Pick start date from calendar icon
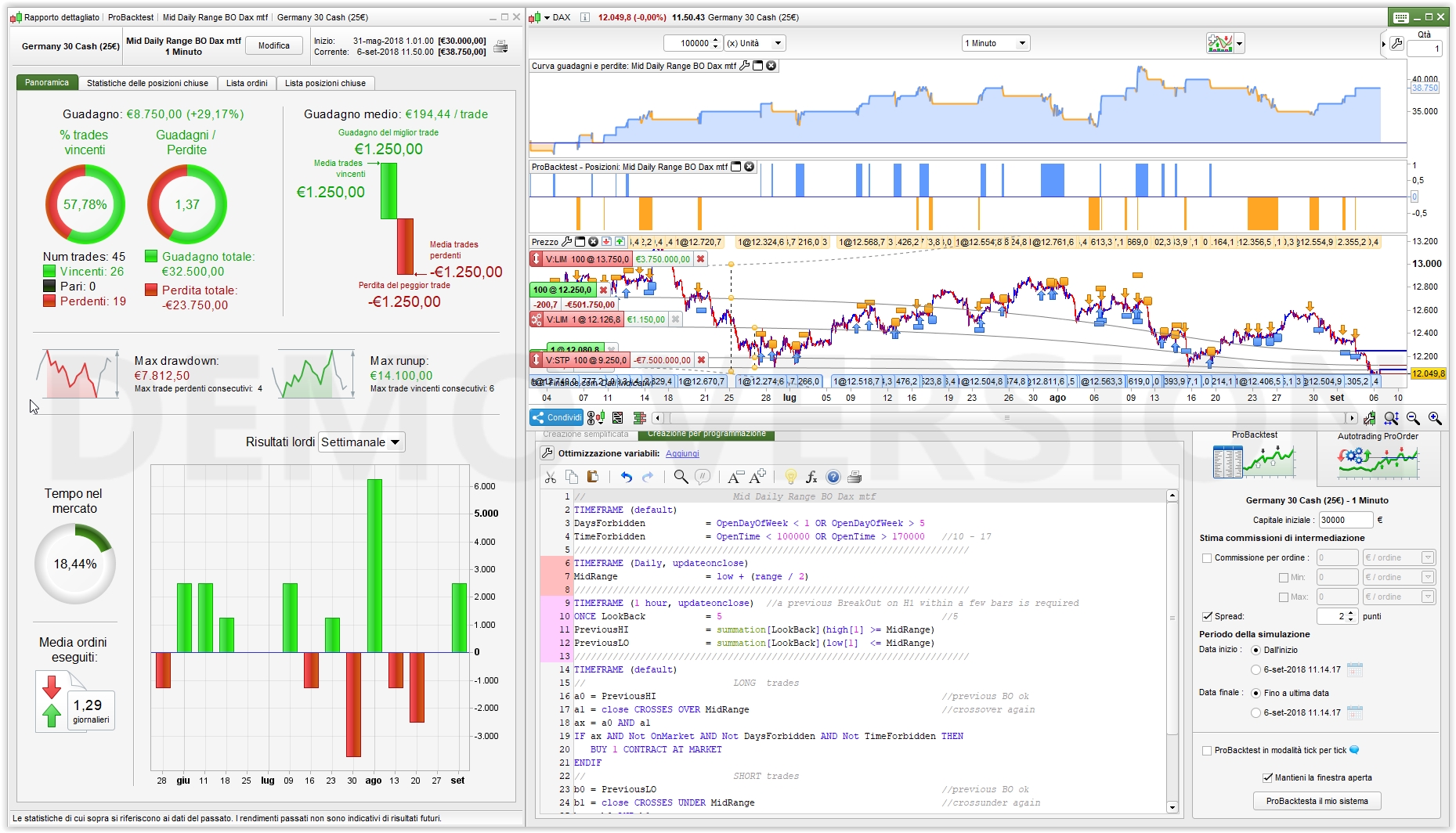Viewport: 1456px width, 833px height. [x=1354, y=669]
